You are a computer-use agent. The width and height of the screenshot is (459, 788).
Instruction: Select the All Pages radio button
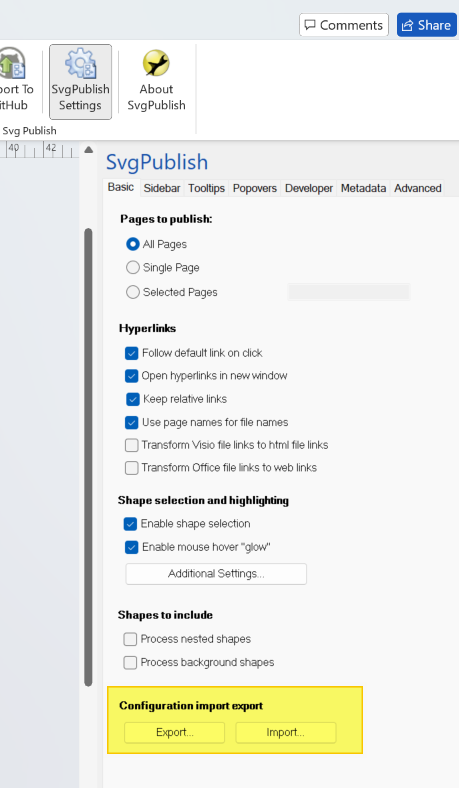(133, 244)
